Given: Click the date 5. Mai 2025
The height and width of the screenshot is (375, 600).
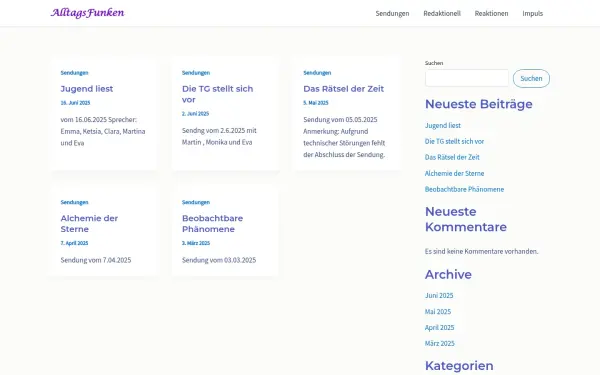Looking at the screenshot, I should point(316,103).
